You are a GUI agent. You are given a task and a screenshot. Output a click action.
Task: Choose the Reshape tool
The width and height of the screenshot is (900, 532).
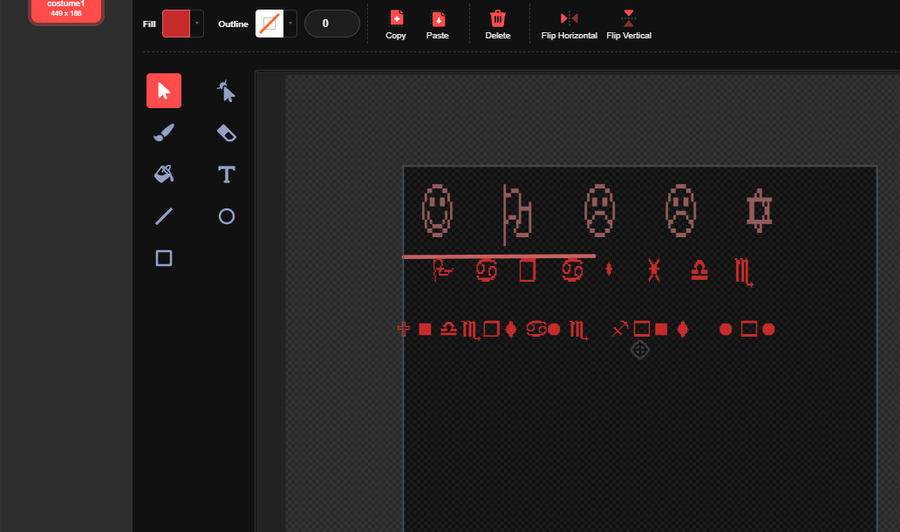click(x=226, y=91)
